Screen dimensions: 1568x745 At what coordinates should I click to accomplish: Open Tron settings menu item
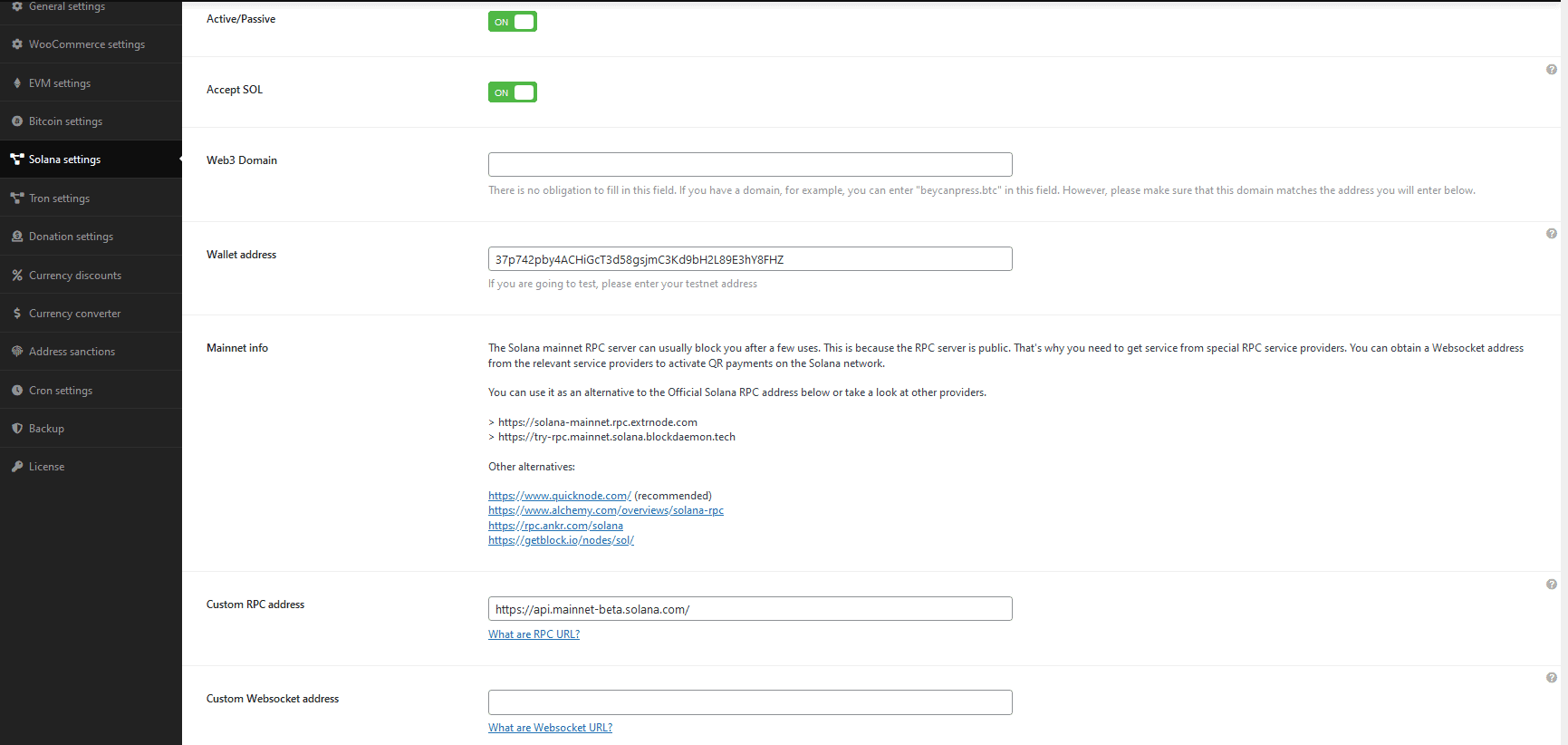pos(59,198)
